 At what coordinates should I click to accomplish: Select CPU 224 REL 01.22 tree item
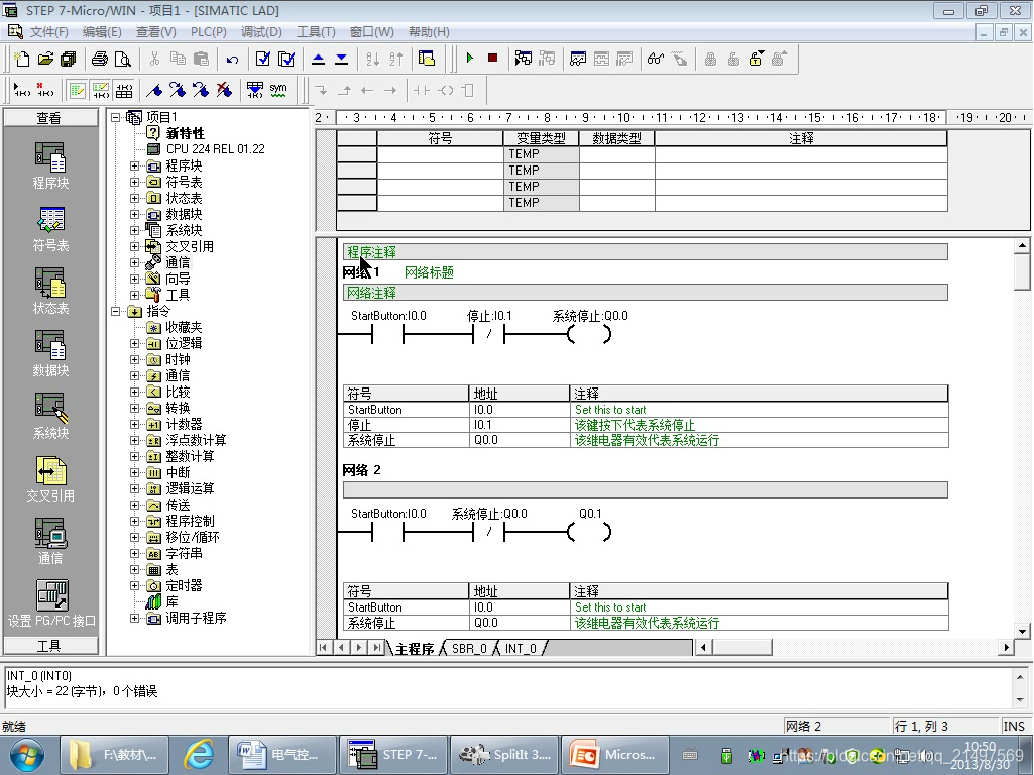click(215, 149)
